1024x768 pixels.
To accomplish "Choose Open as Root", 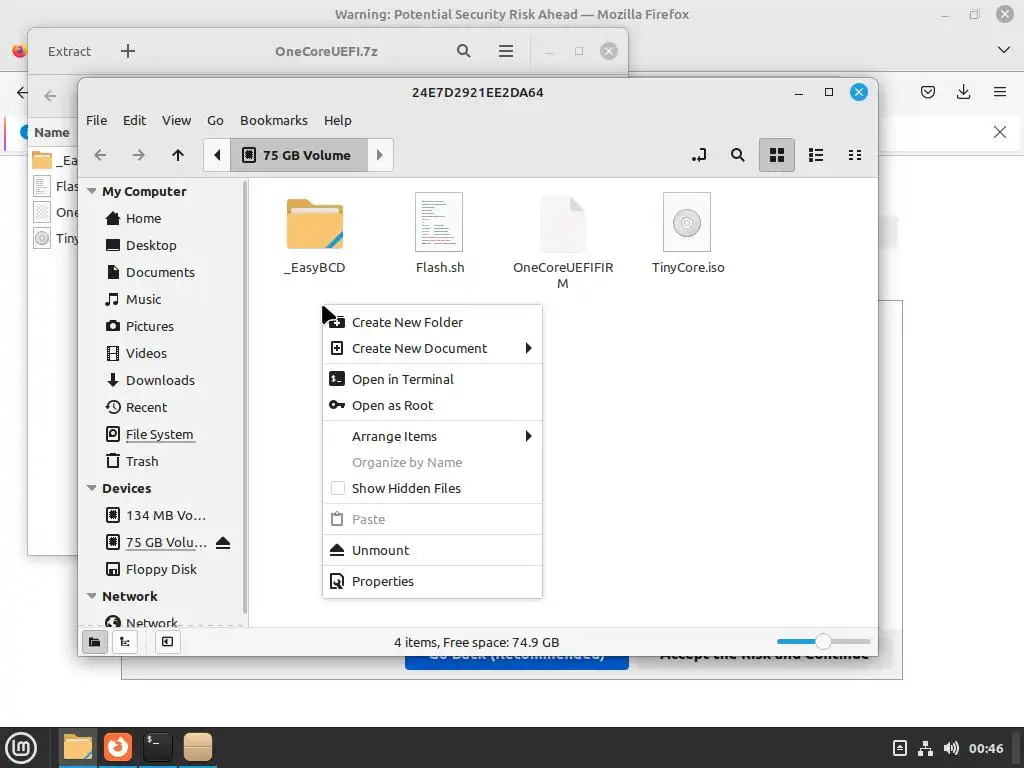I will [x=432, y=405].
